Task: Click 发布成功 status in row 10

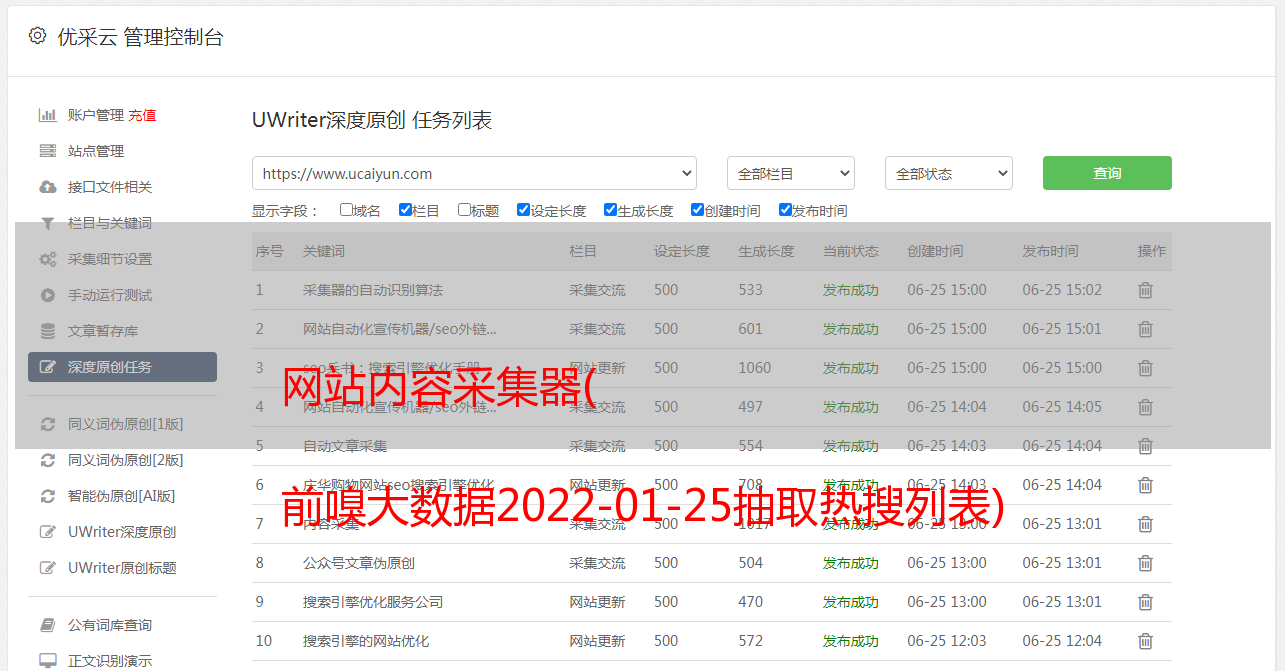Action: pos(851,641)
